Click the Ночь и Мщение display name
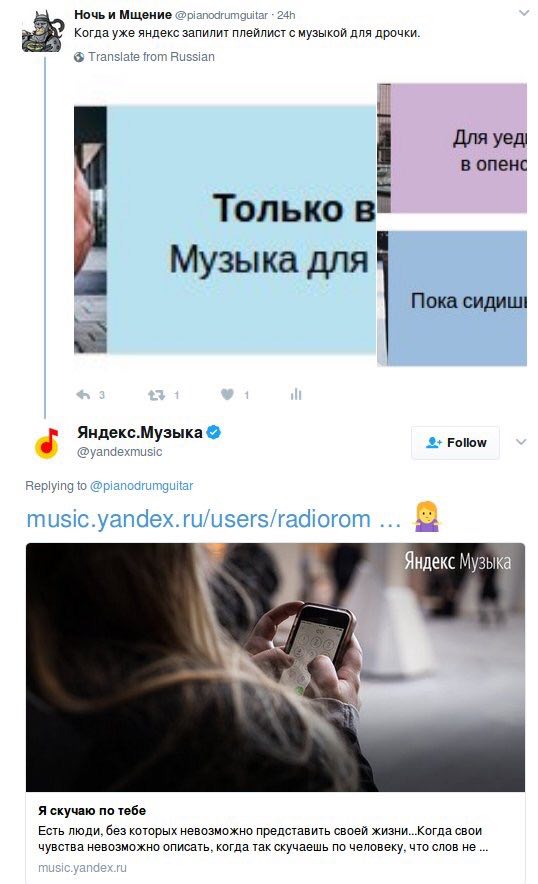The image size is (538, 884). pos(123,15)
